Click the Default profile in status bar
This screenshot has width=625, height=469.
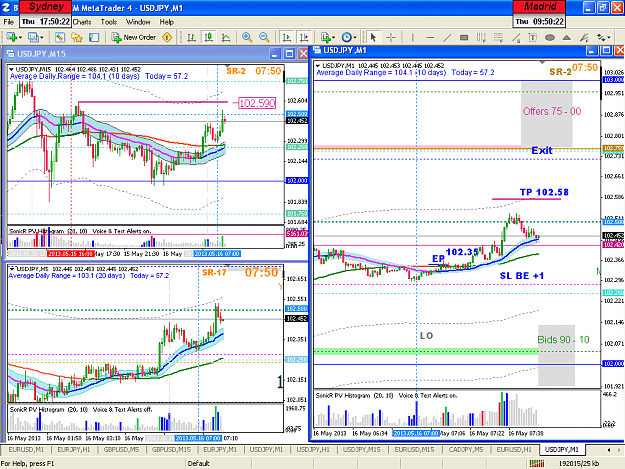199,463
